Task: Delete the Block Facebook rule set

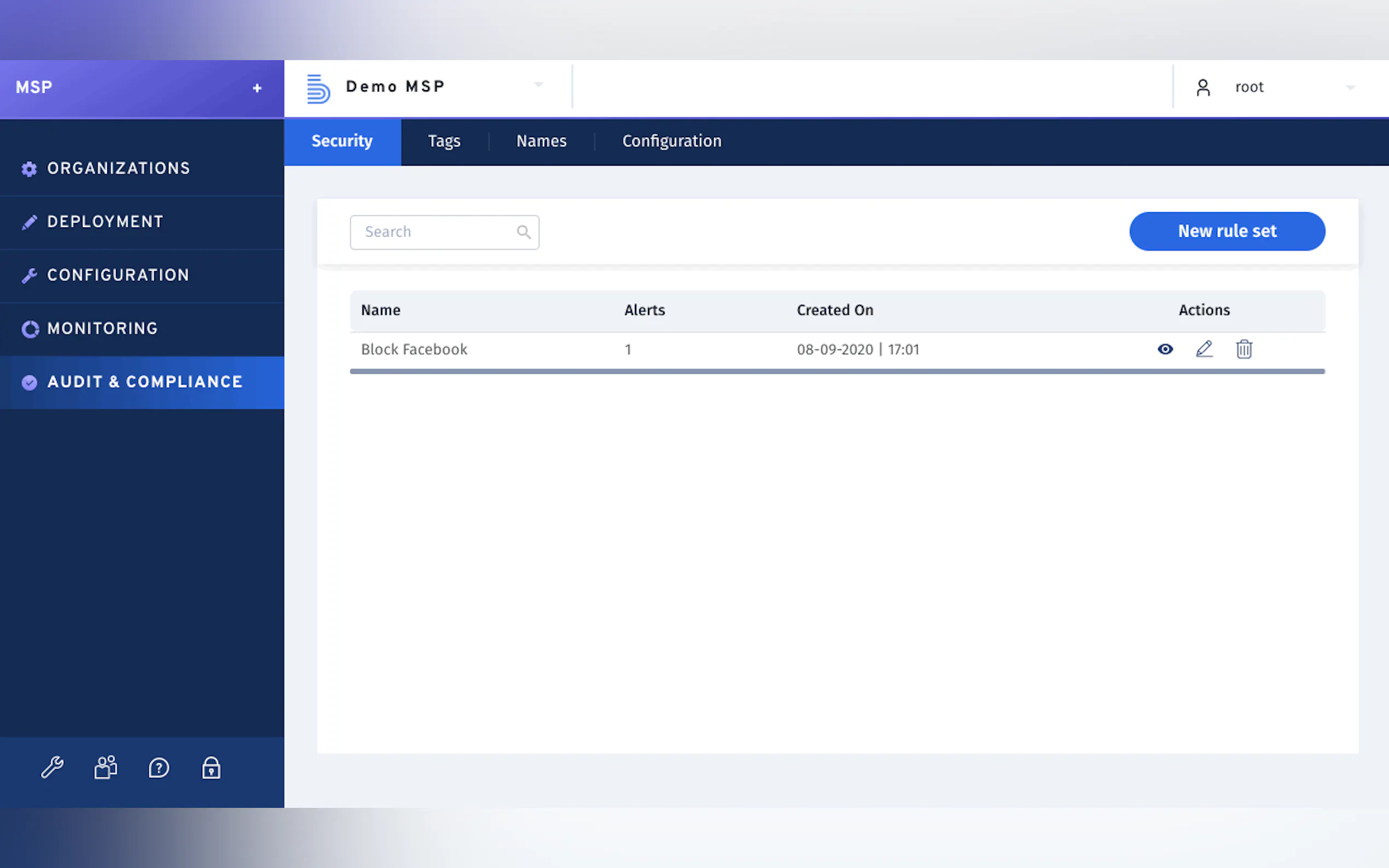Action: (x=1244, y=349)
